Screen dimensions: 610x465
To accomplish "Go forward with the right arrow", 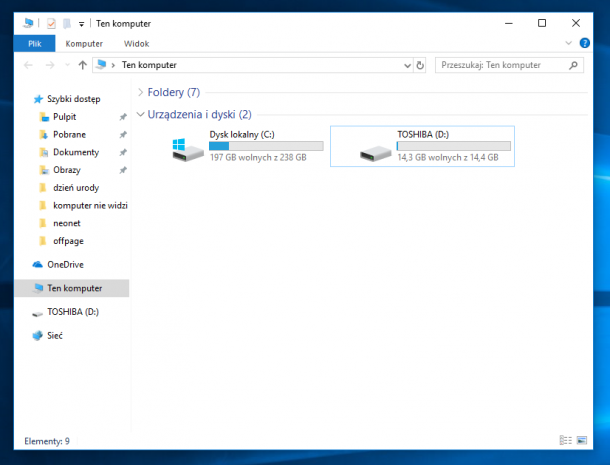I will (x=50, y=65).
